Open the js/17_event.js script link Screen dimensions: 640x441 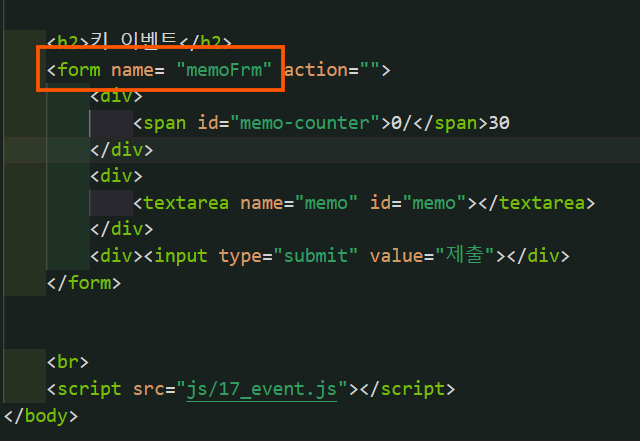(x=262, y=389)
